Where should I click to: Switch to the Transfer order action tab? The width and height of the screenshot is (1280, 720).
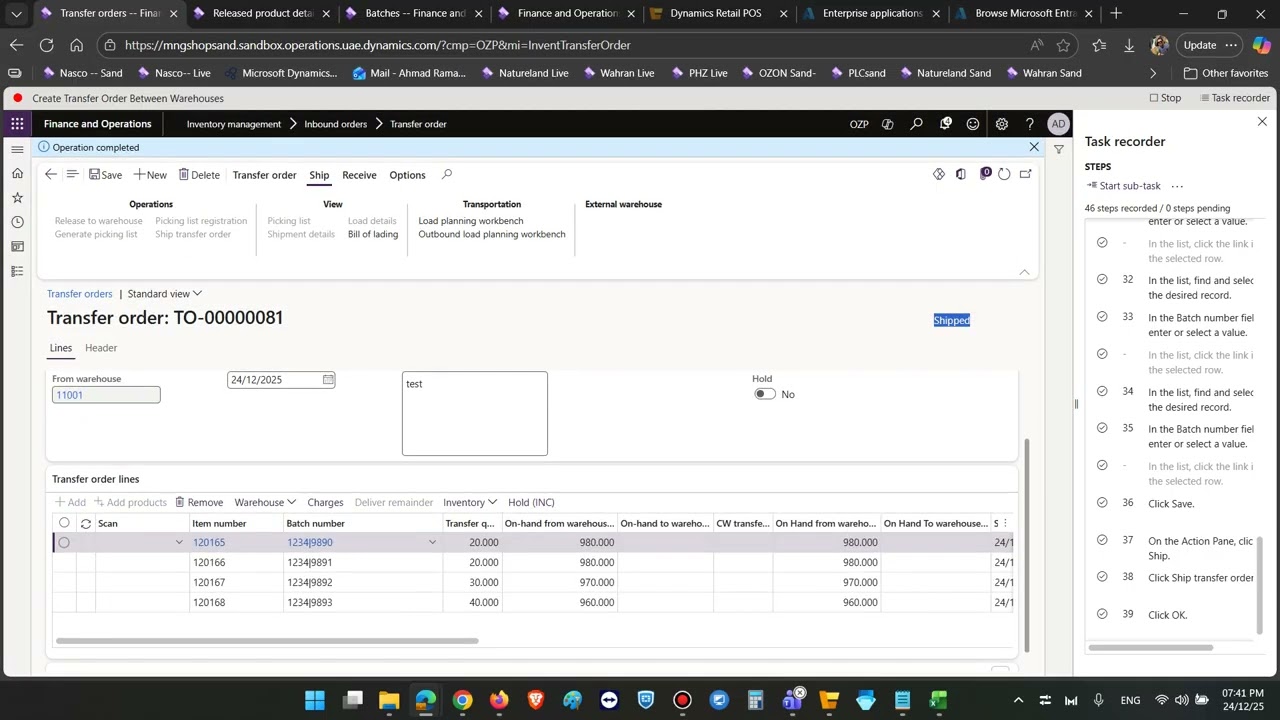[264, 175]
